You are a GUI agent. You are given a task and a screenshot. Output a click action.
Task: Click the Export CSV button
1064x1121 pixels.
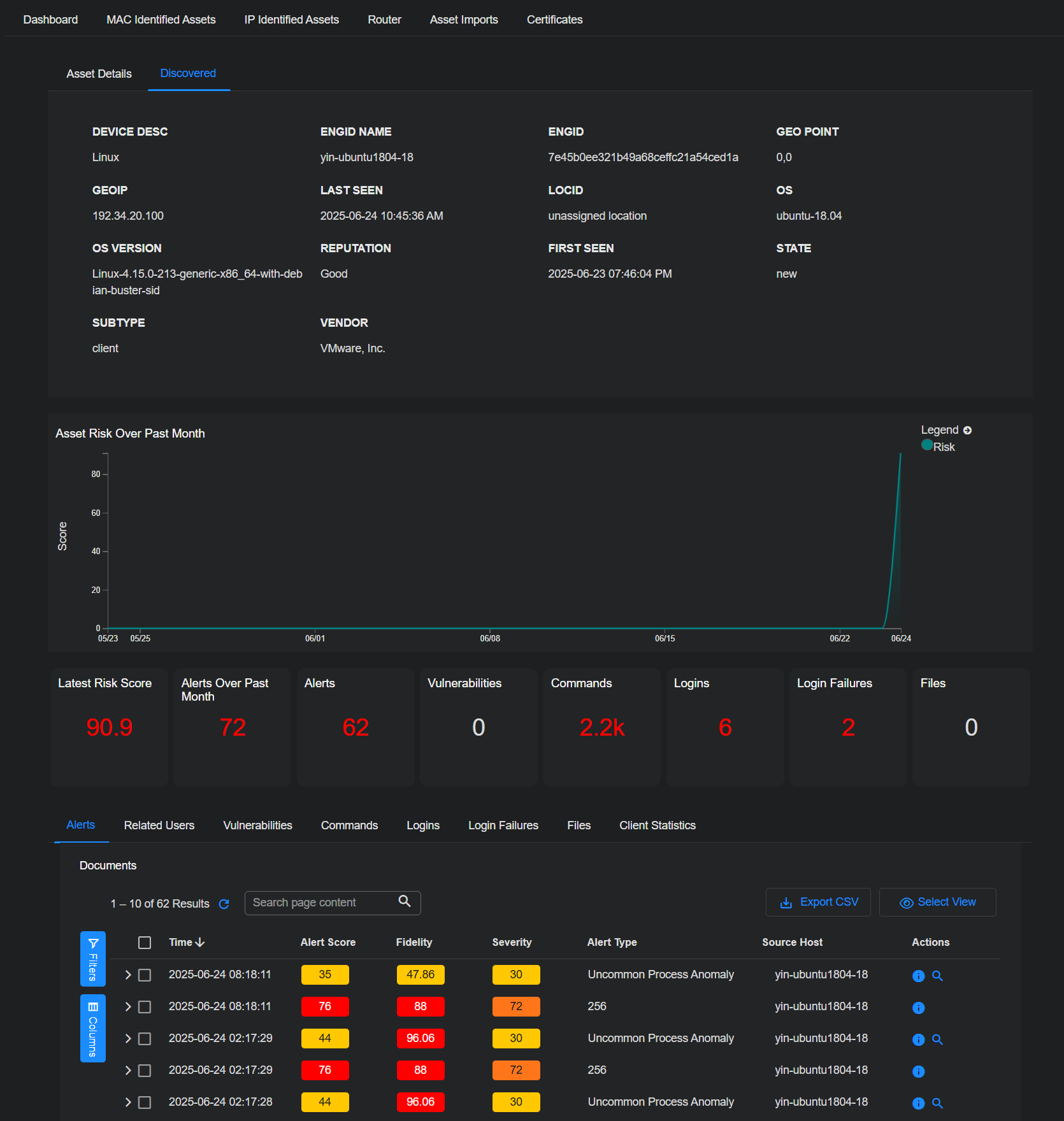(818, 903)
